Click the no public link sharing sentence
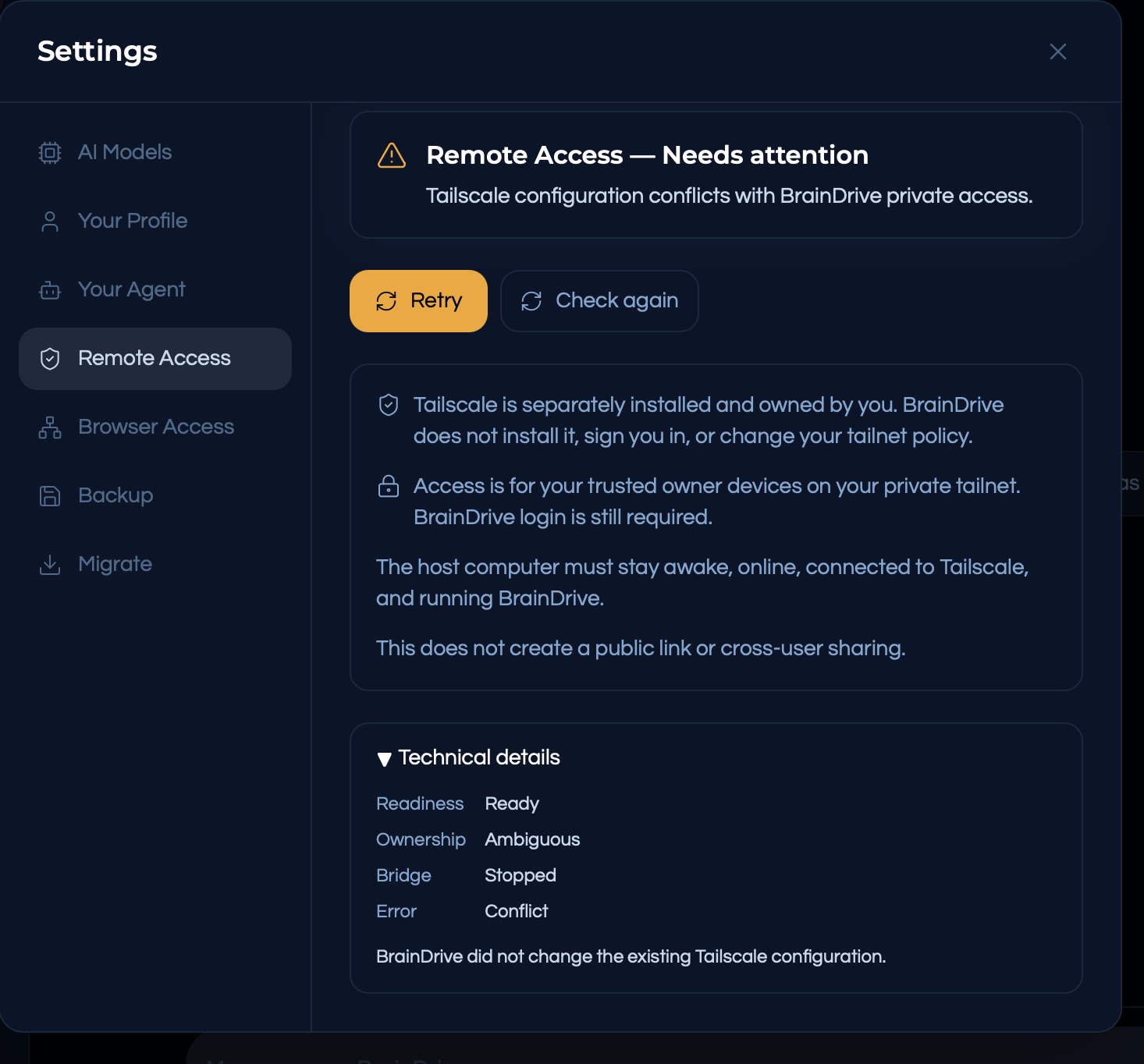This screenshot has width=1144, height=1064. point(641,648)
